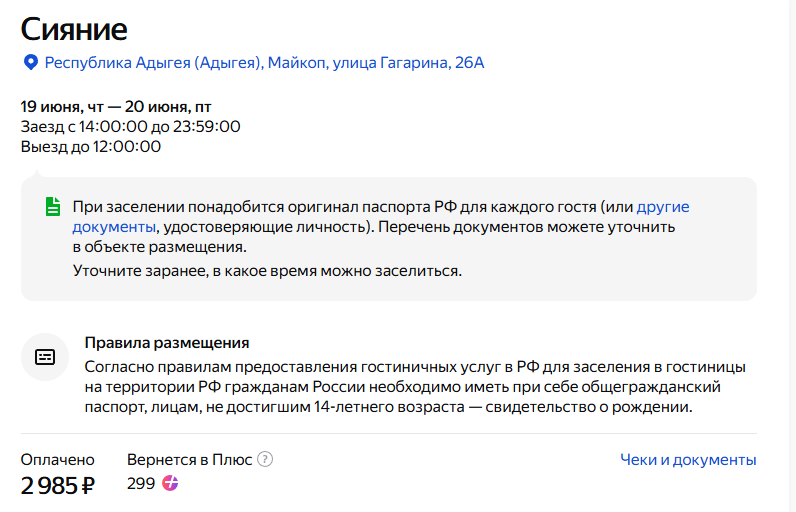Screen dimensions: 796x512
Task: Click the Правила размещения card icon
Action: point(45,357)
